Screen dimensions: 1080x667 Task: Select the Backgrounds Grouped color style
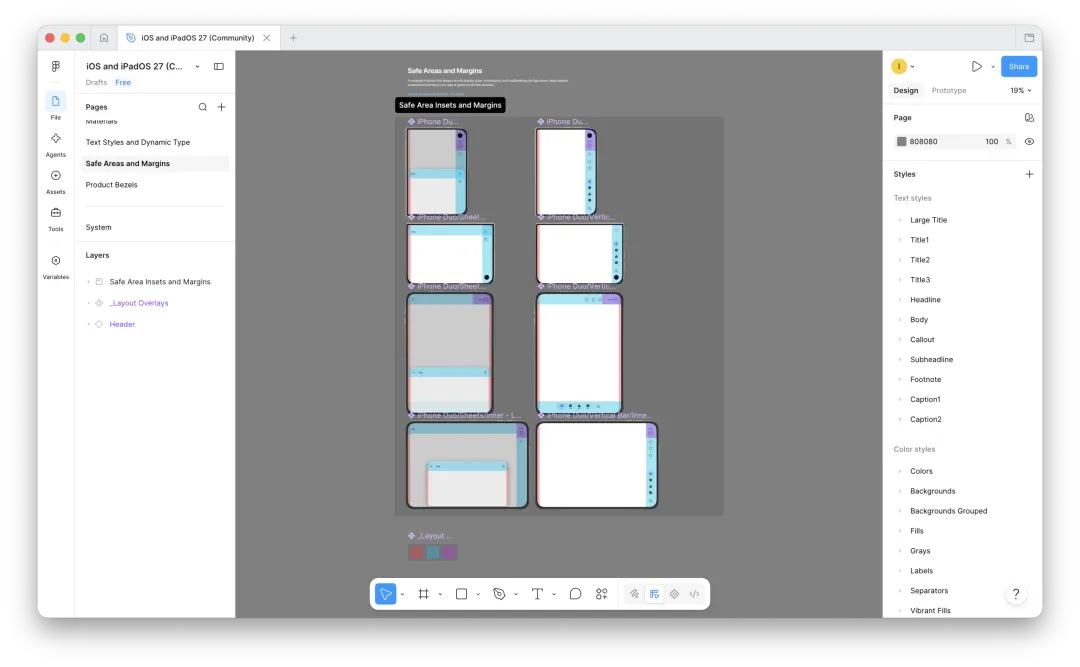pos(948,511)
